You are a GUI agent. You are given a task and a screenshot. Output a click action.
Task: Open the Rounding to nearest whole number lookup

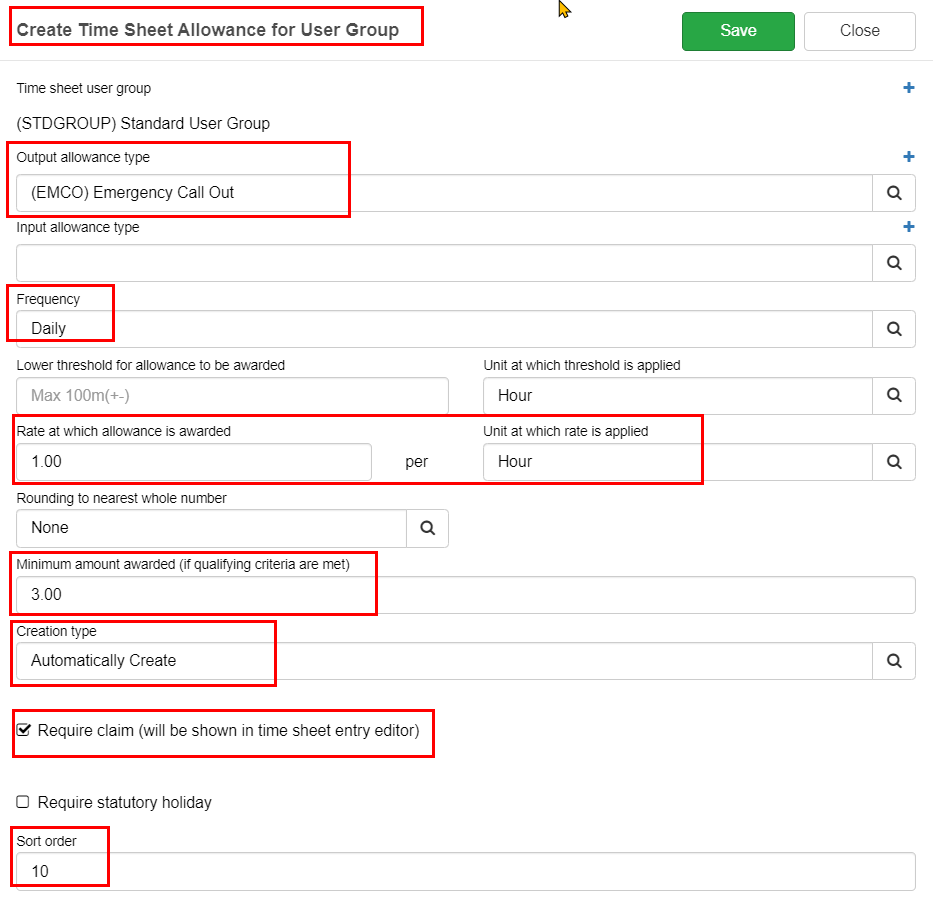click(427, 528)
